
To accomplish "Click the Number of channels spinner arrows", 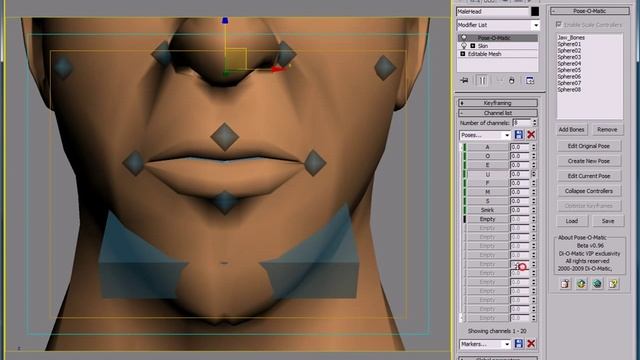I will (x=535, y=122).
